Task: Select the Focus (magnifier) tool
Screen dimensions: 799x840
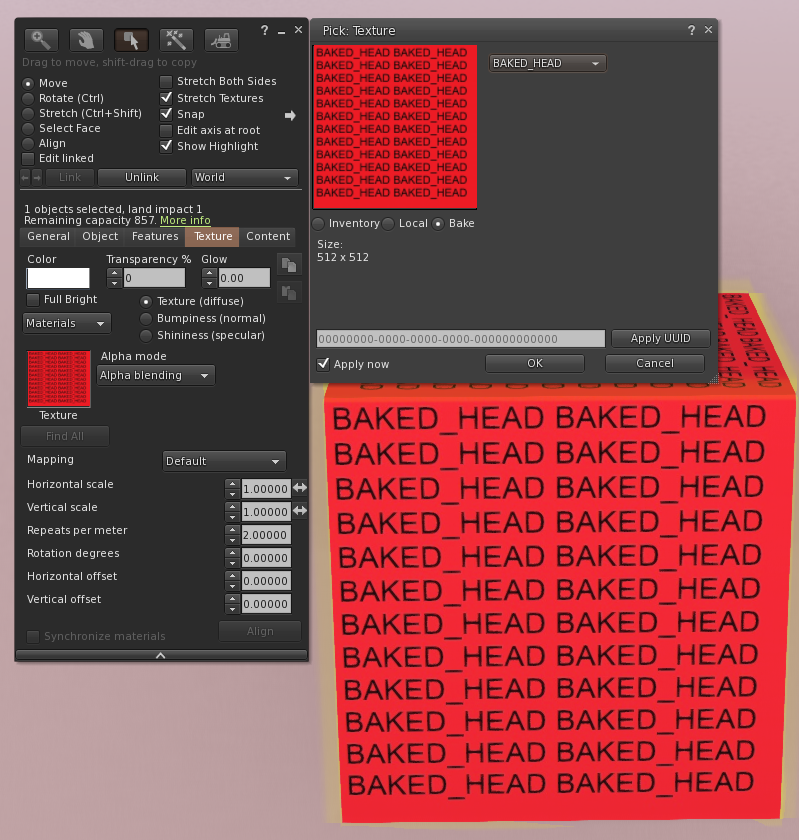Action: tap(41, 40)
